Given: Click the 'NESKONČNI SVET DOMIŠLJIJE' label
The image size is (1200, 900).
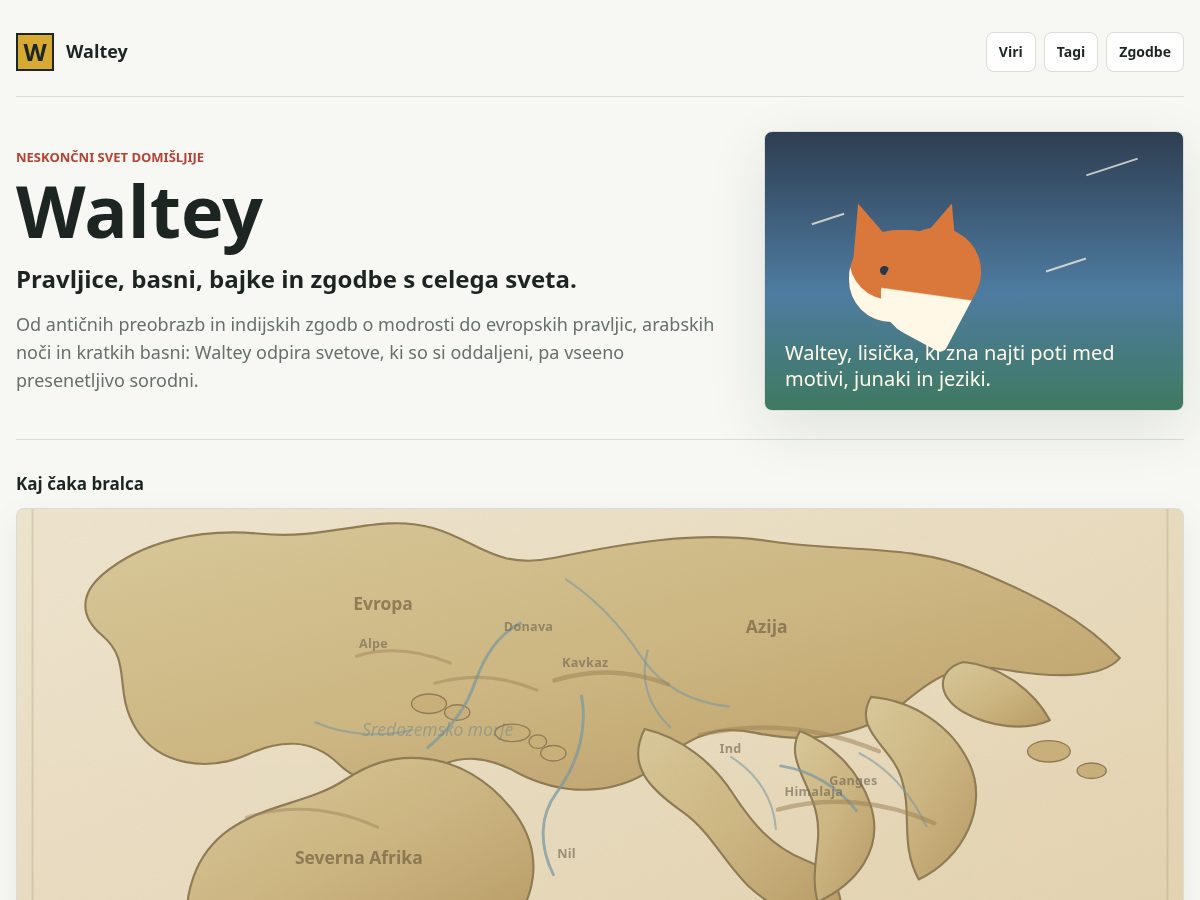Looking at the screenshot, I should [110, 157].
